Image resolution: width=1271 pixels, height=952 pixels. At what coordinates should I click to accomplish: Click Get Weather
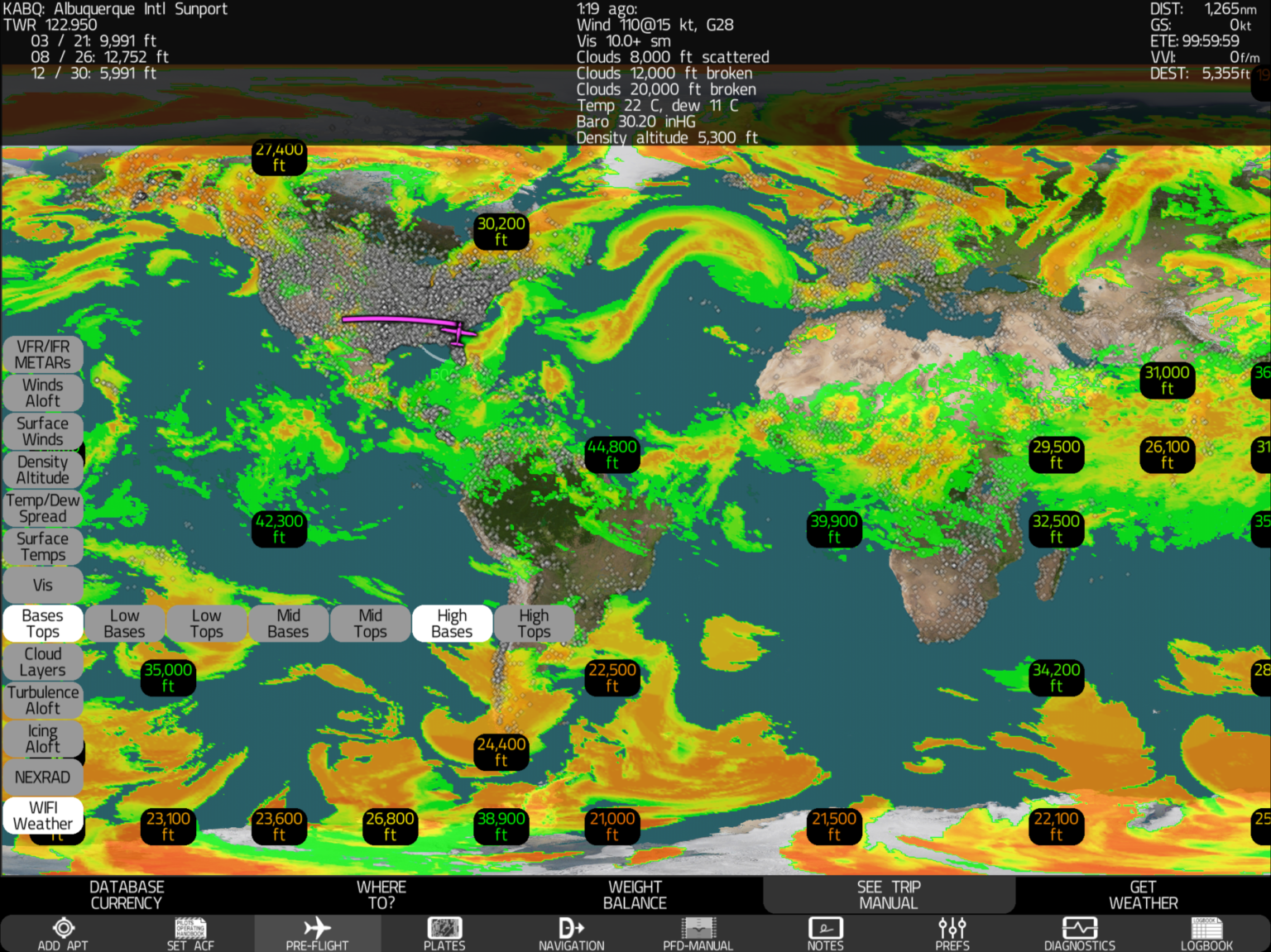[x=1143, y=894]
